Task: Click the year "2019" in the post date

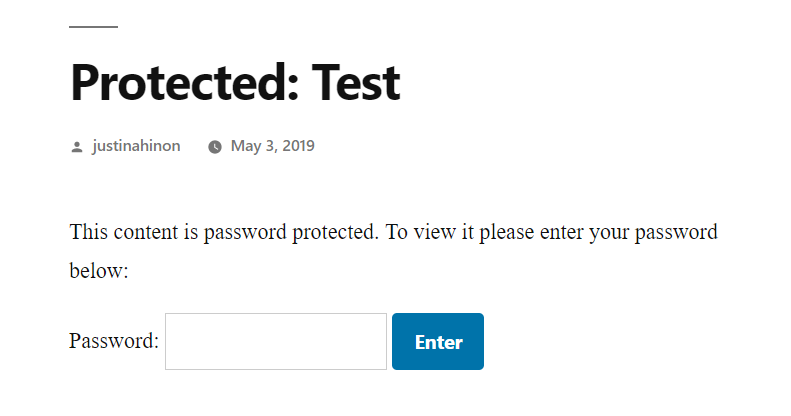Action: point(297,146)
